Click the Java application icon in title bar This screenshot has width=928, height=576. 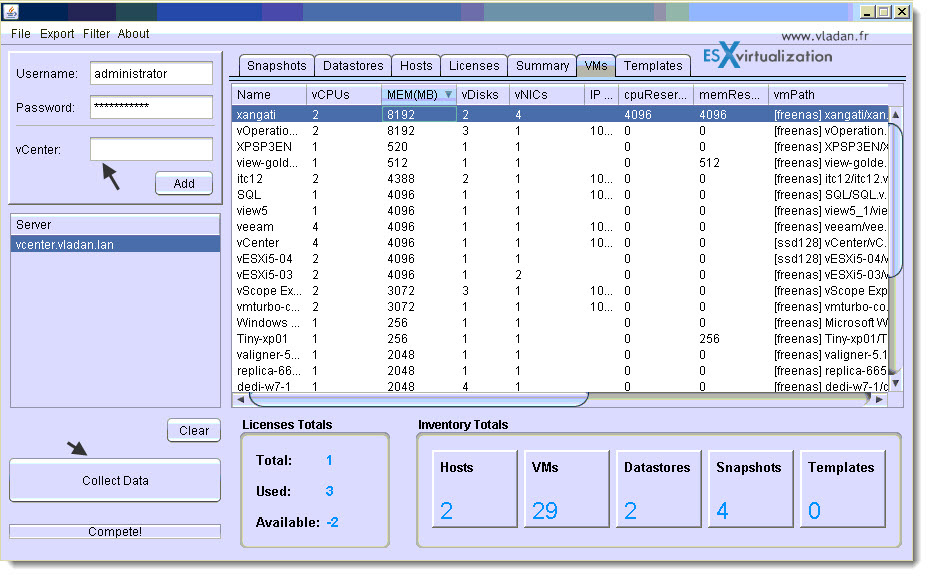(11, 11)
